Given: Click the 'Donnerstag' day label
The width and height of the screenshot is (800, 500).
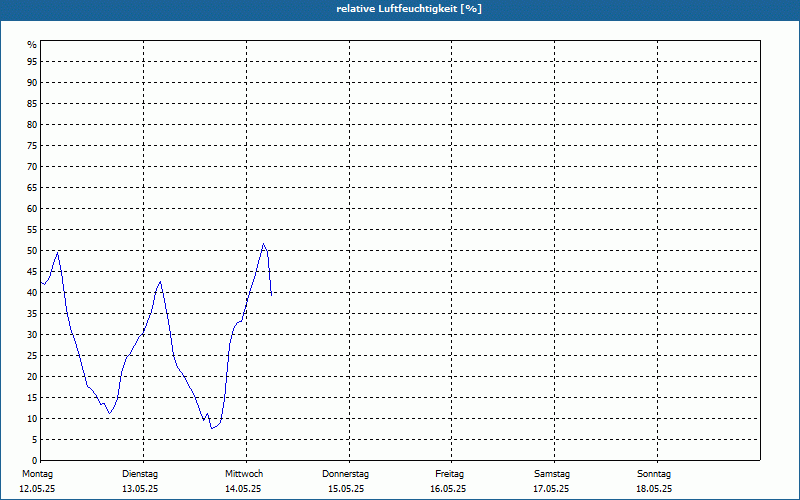Looking at the screenshot, I should click(345, 474).
